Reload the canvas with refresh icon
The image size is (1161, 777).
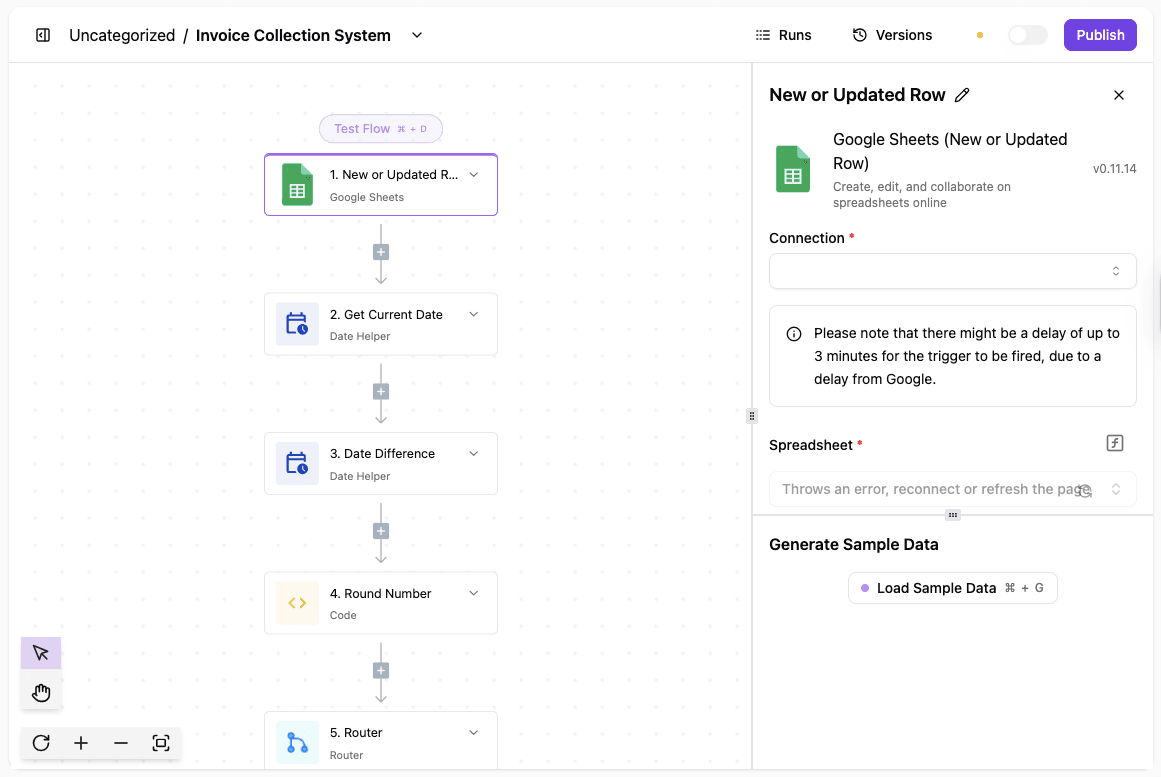pyautogui.click(x=40, y=743)
